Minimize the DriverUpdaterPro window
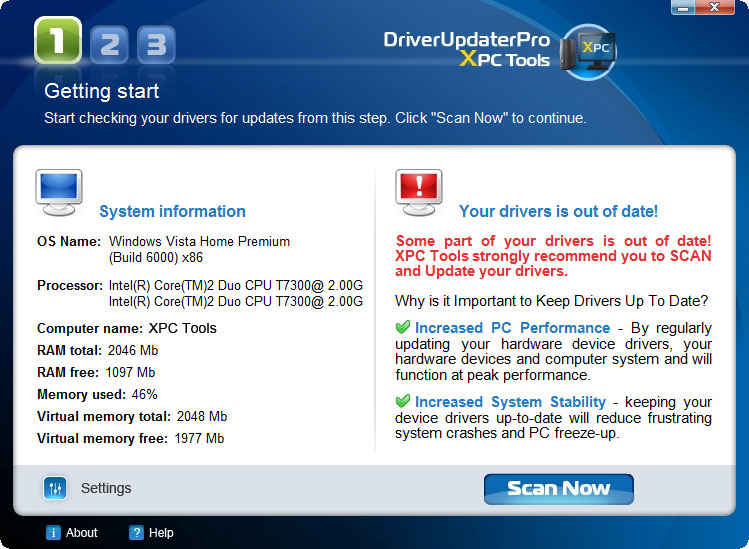This screenshot has height=549, width=749. [x=683, y=7]
